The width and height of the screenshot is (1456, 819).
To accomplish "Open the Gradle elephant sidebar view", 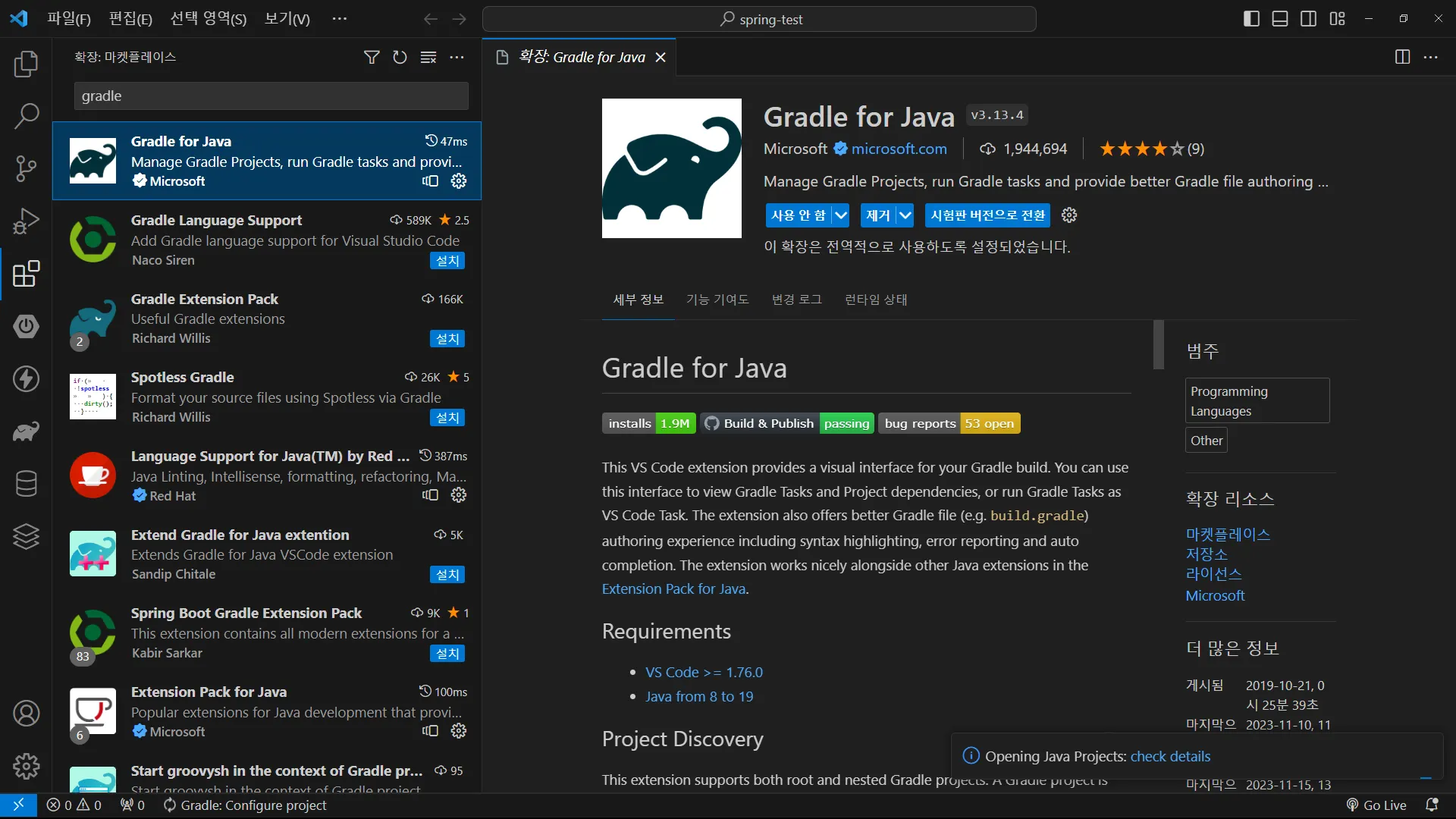I will click(26, 431).
